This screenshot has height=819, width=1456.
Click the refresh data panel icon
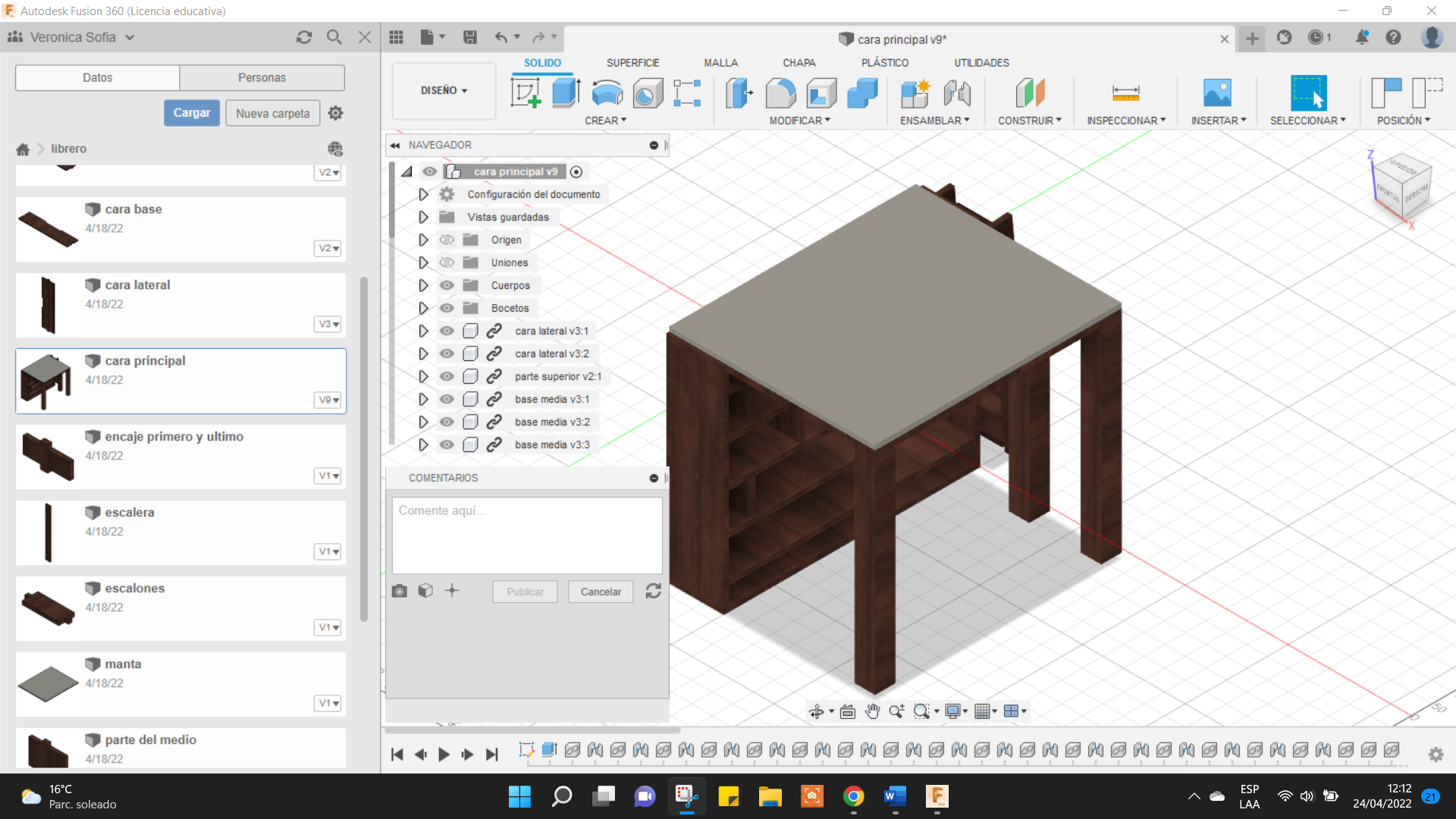point(304,37)
